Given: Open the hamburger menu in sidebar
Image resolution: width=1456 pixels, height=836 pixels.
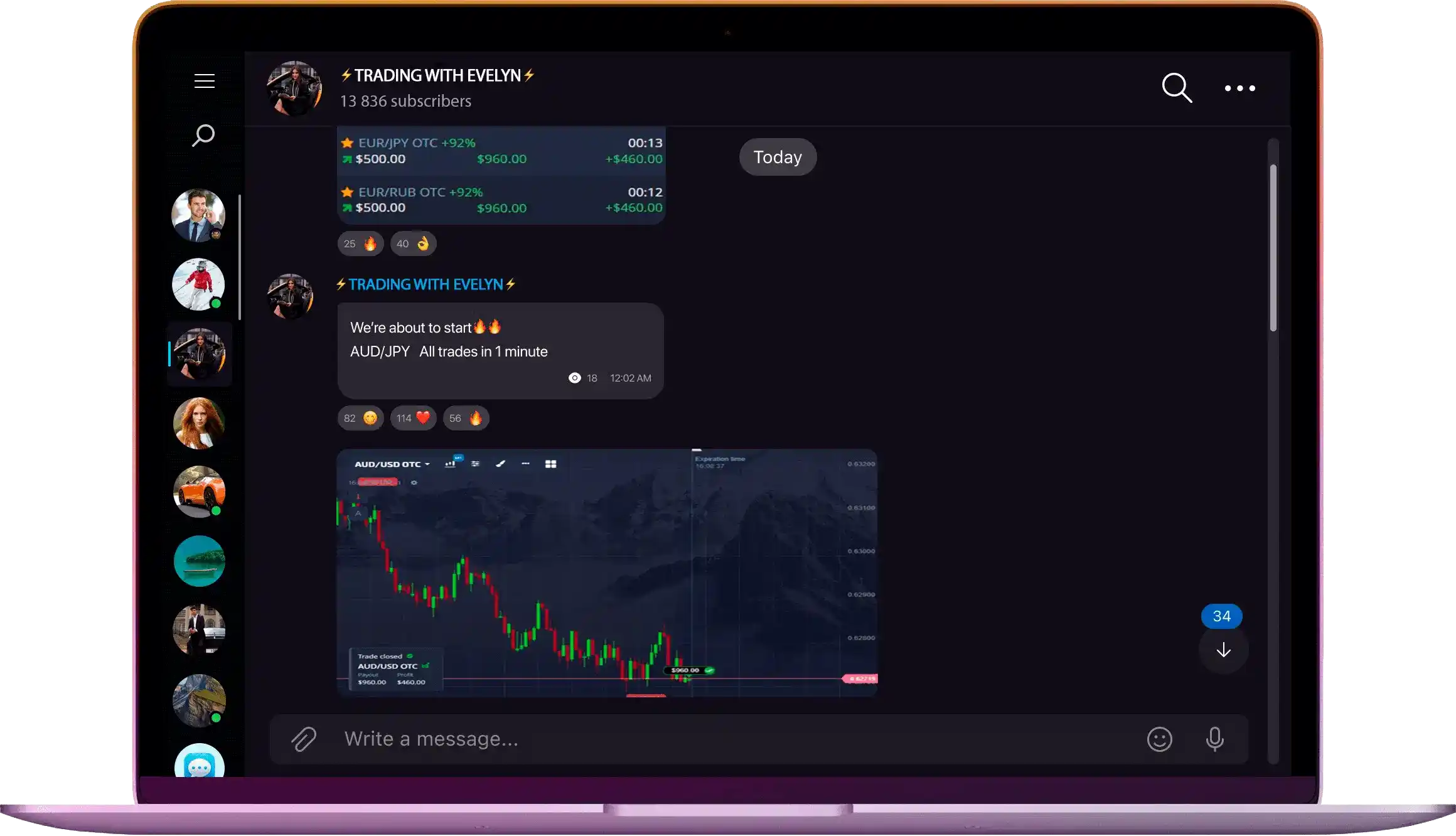Looking at the screenshot, I should click(204, 81).
